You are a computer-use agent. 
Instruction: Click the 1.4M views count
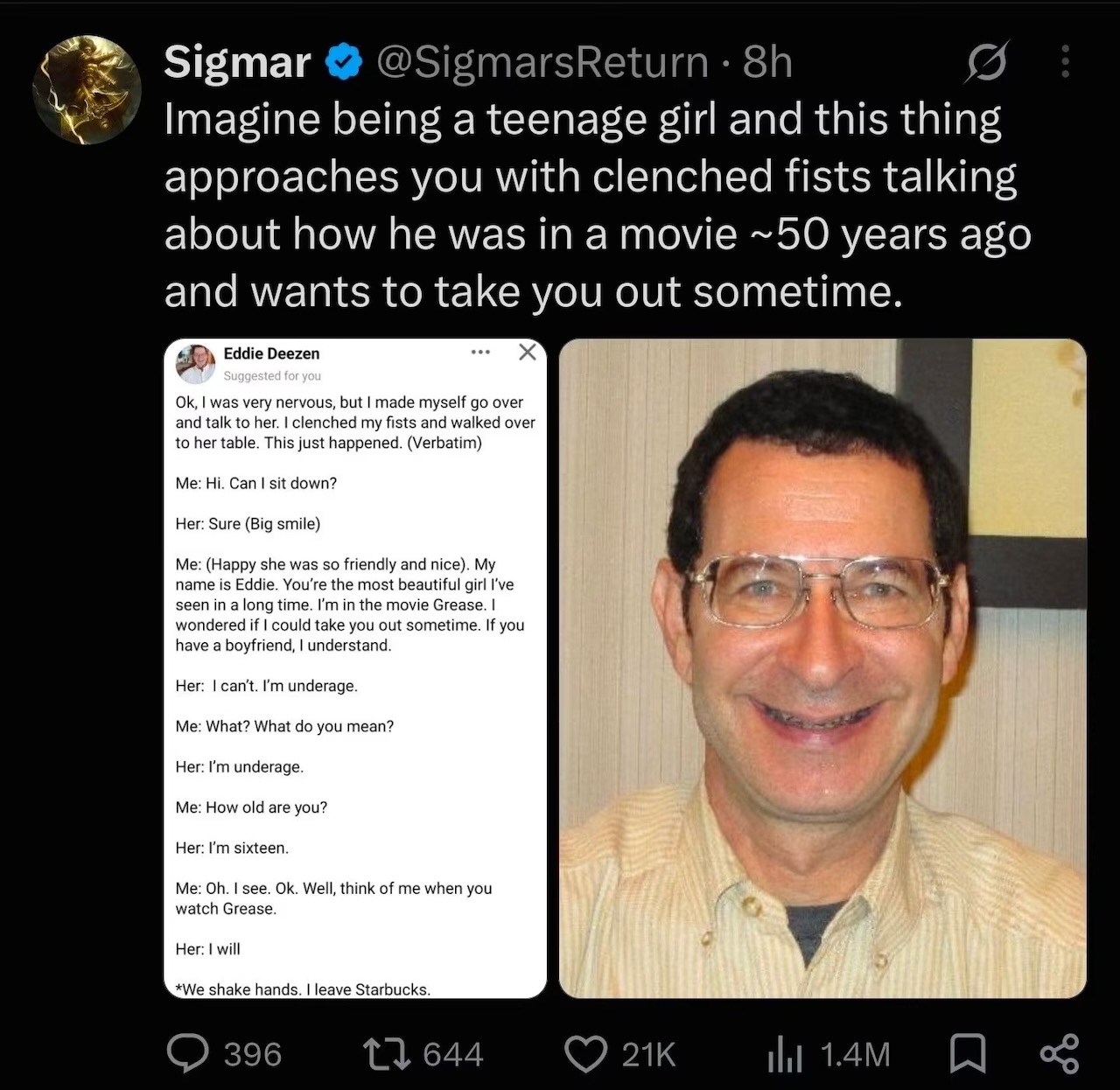855,1055
